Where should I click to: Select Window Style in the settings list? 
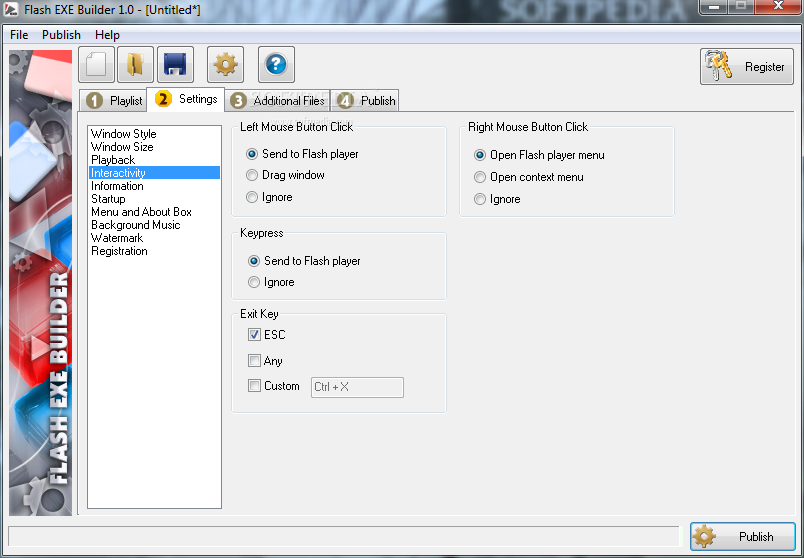click(154, 134)
